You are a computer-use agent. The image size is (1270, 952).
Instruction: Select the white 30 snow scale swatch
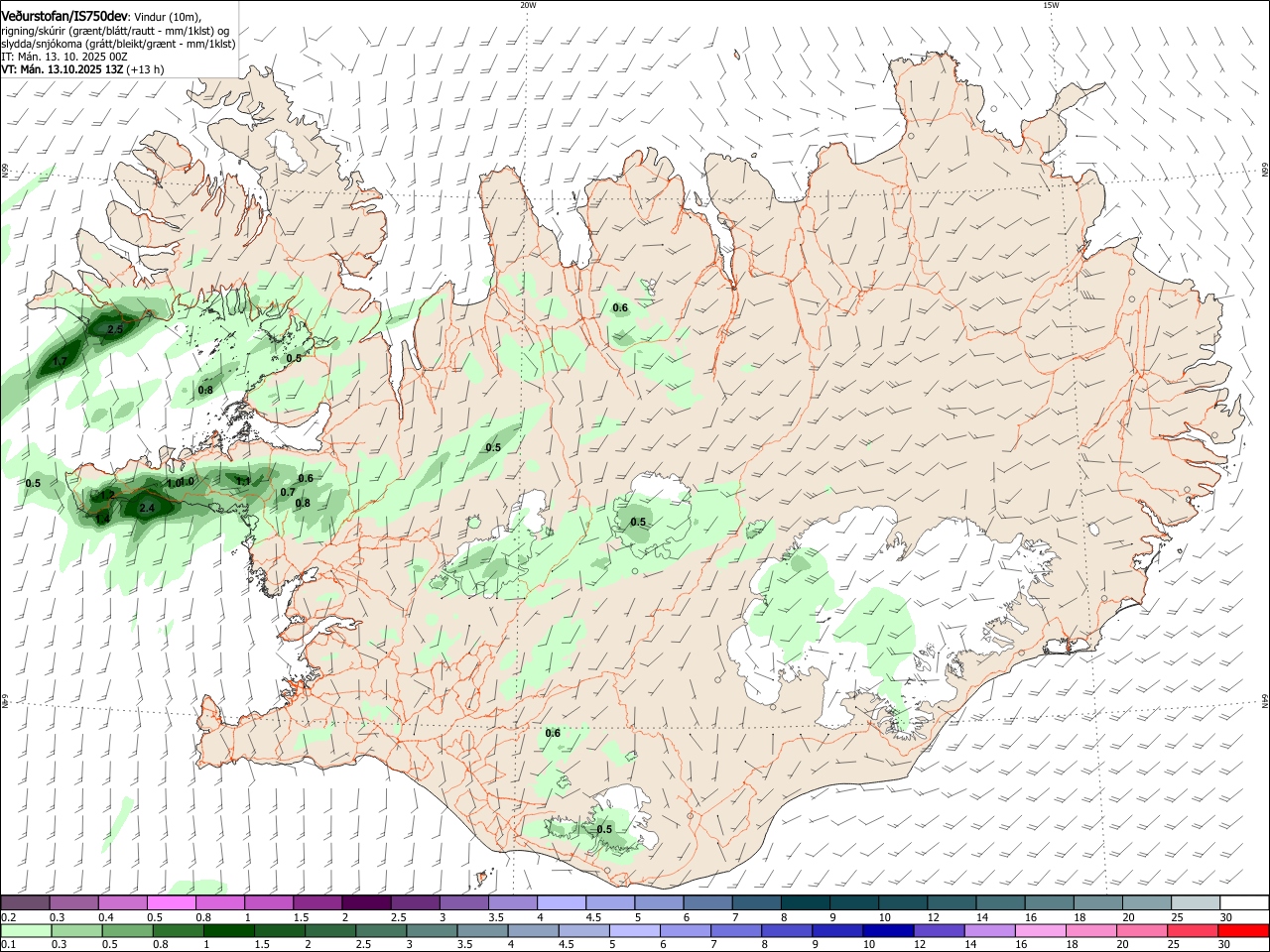coord(1244,902)
